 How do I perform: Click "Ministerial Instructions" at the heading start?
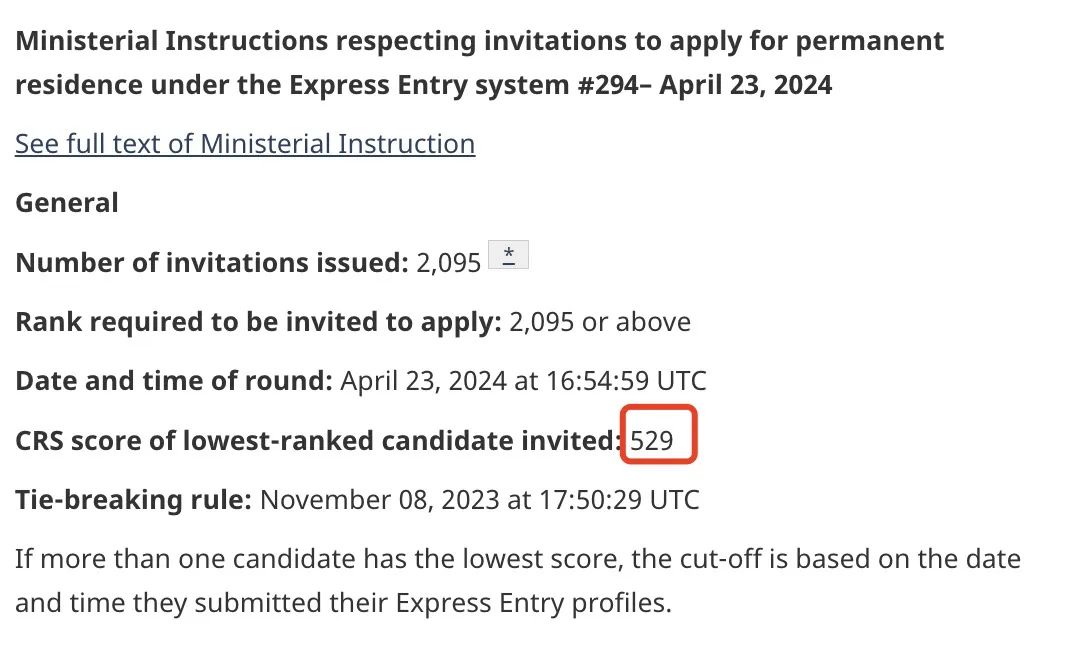click(x=170, y=42)
